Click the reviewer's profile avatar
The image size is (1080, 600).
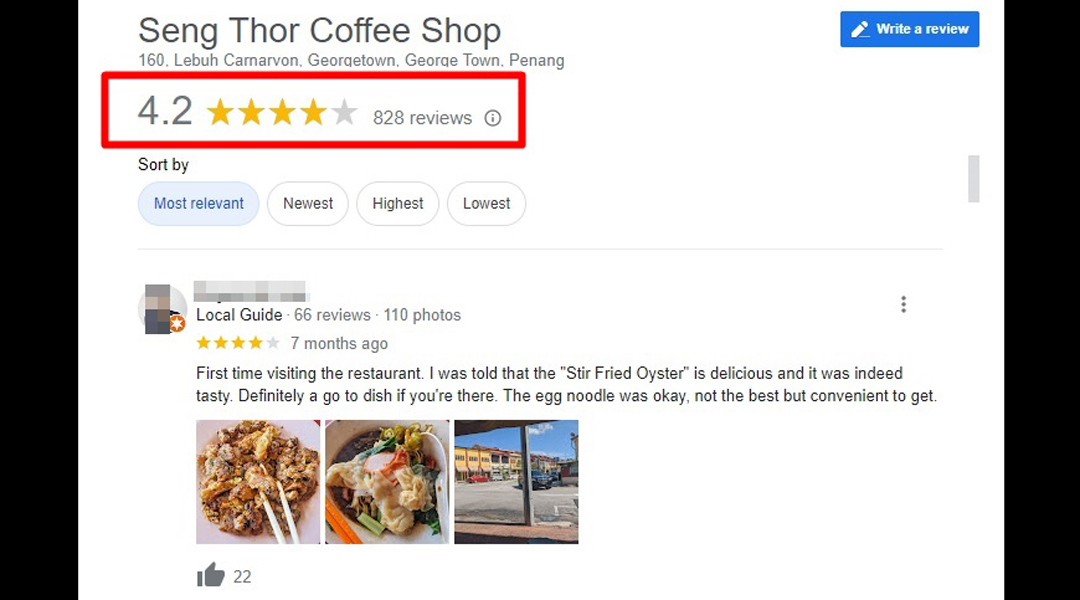[x=163, y=309]
